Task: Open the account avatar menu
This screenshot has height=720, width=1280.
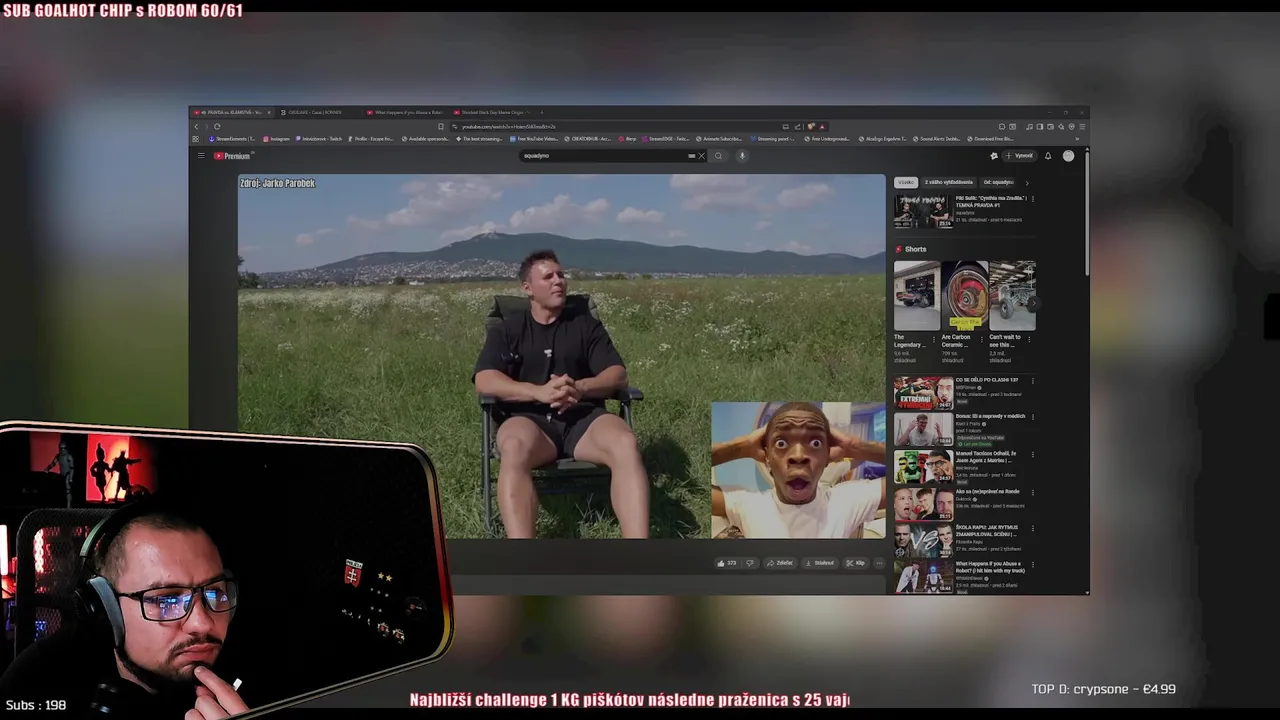Action: [1068, 156]
